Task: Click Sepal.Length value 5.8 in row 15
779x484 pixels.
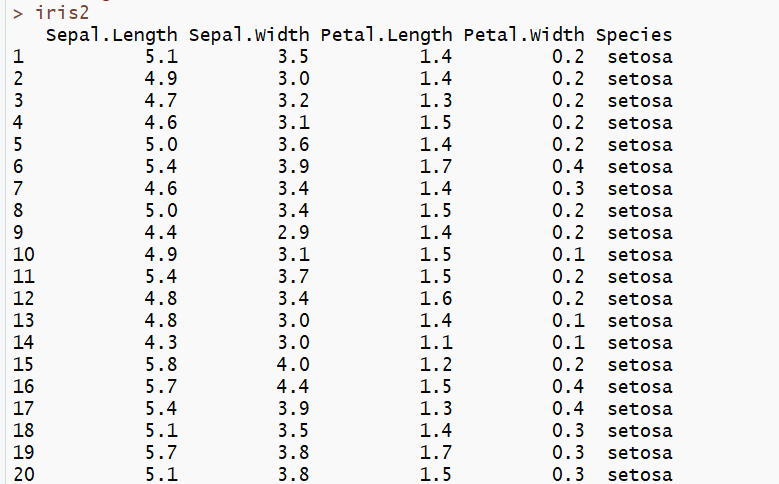Action: [161, 365]
